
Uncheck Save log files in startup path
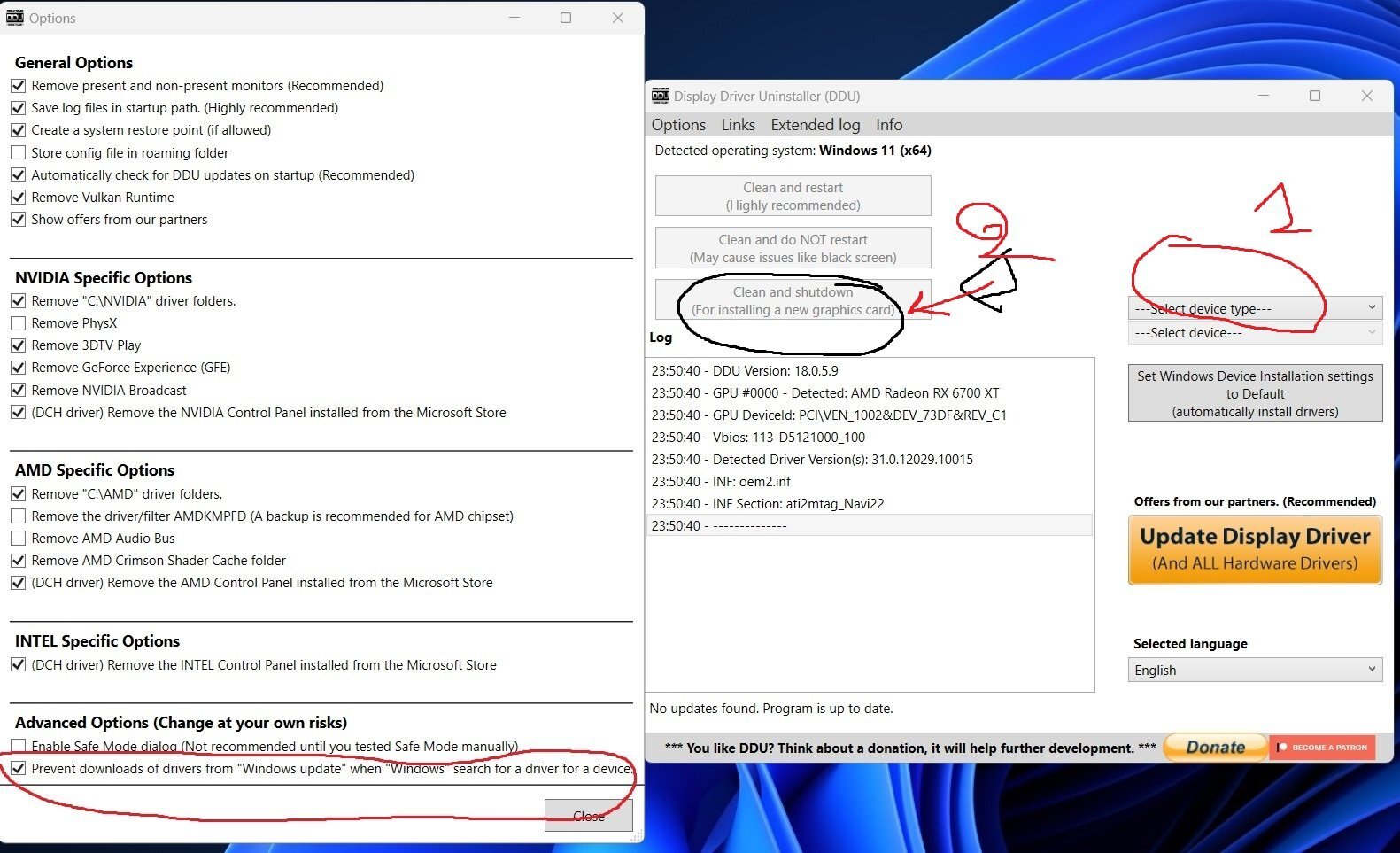click(x=19, y=108)
